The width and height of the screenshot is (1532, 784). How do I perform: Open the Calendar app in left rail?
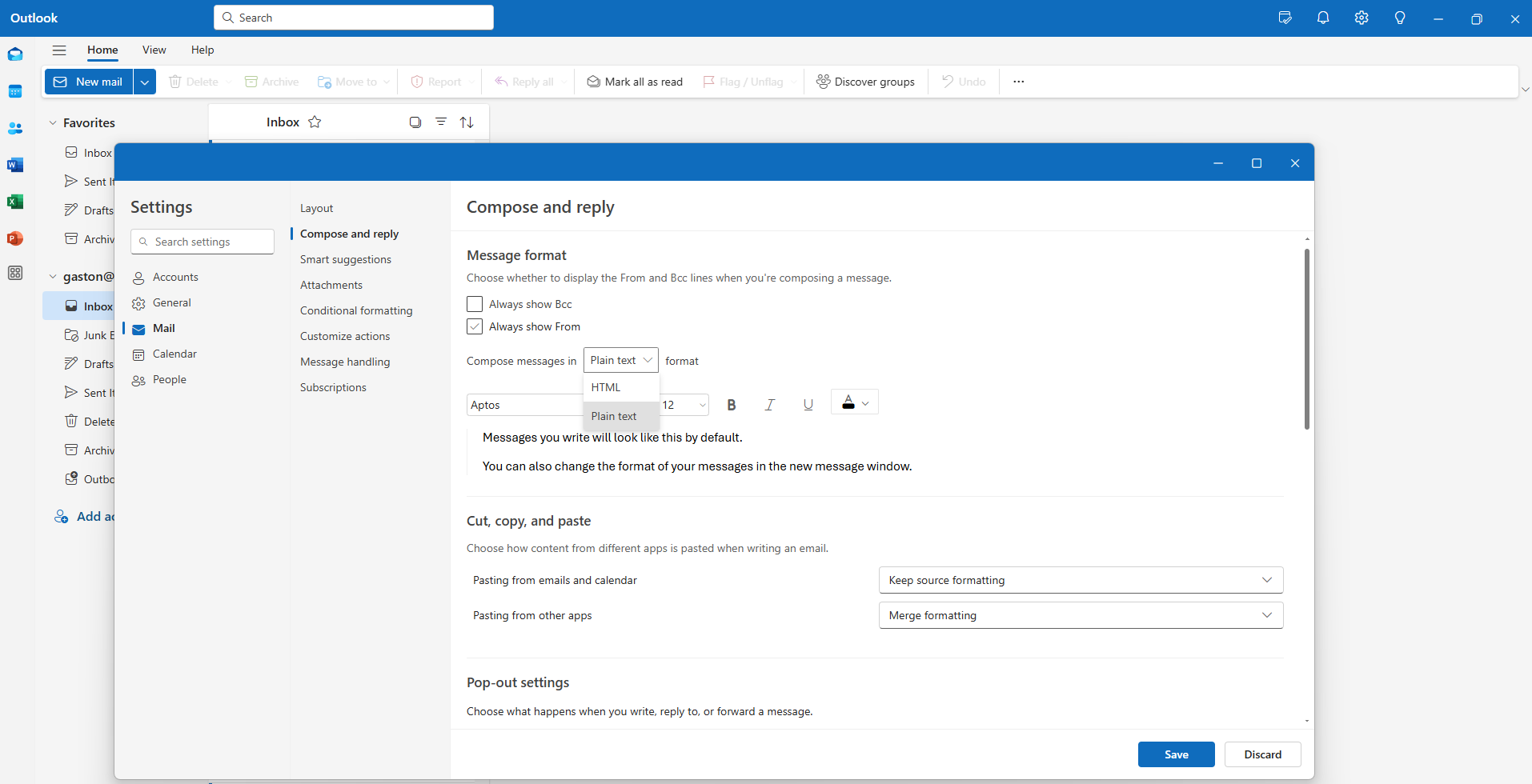[15, 91]
